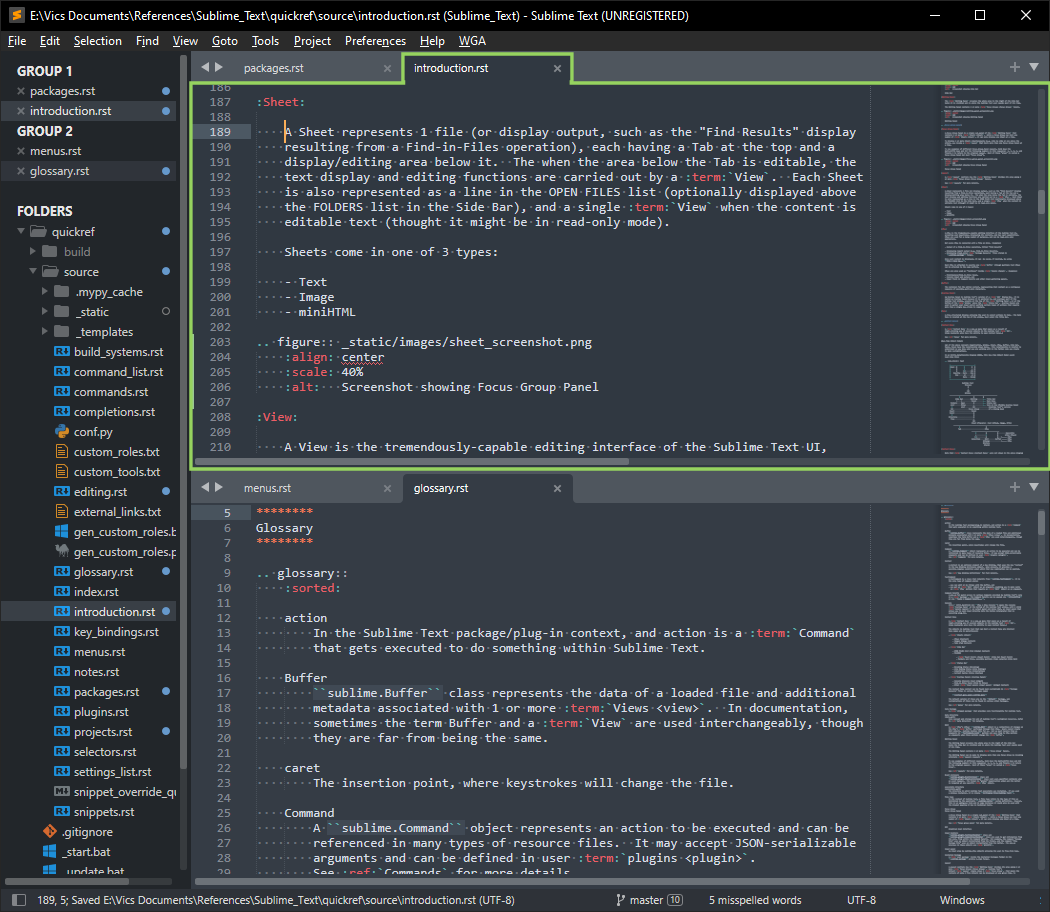
Task: Click the left tab-scroll arrow in top pane
Action: coord(205,67)
